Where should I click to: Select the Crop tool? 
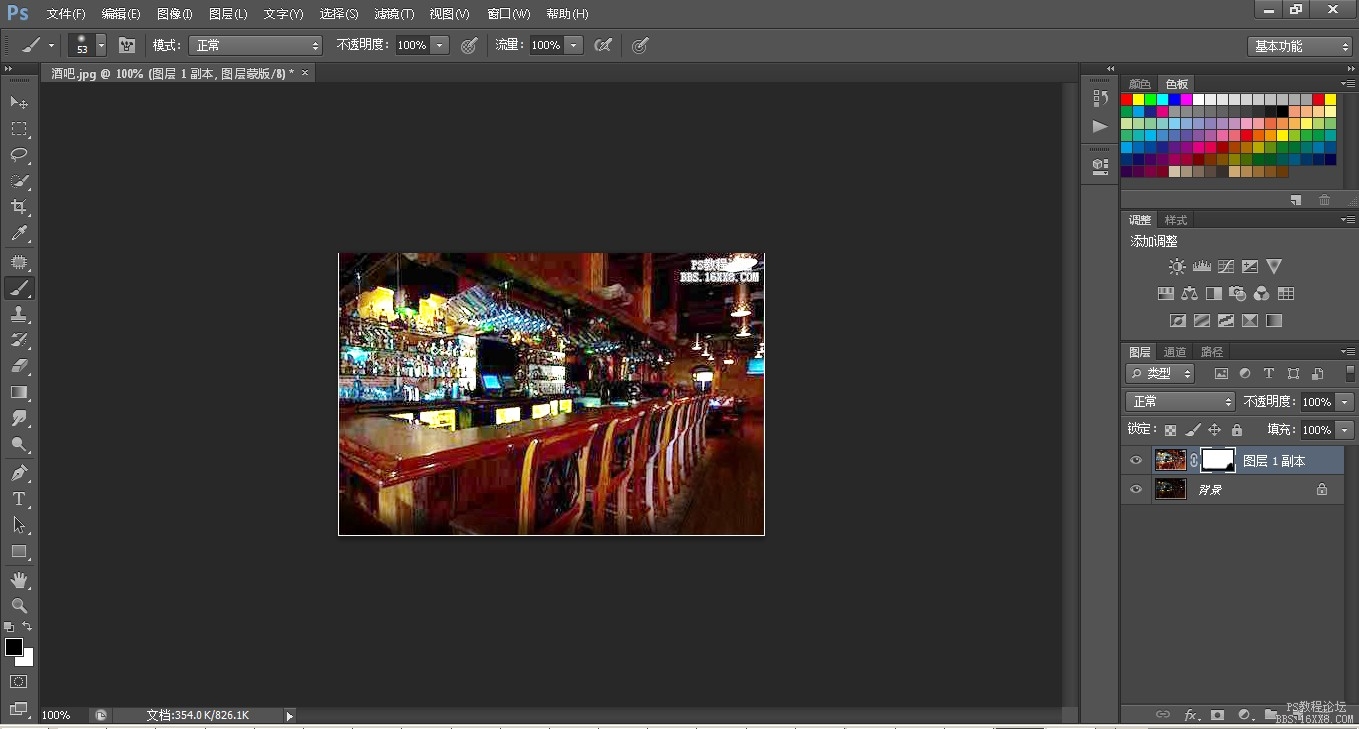pyautogui.click(x=19, y=207)
